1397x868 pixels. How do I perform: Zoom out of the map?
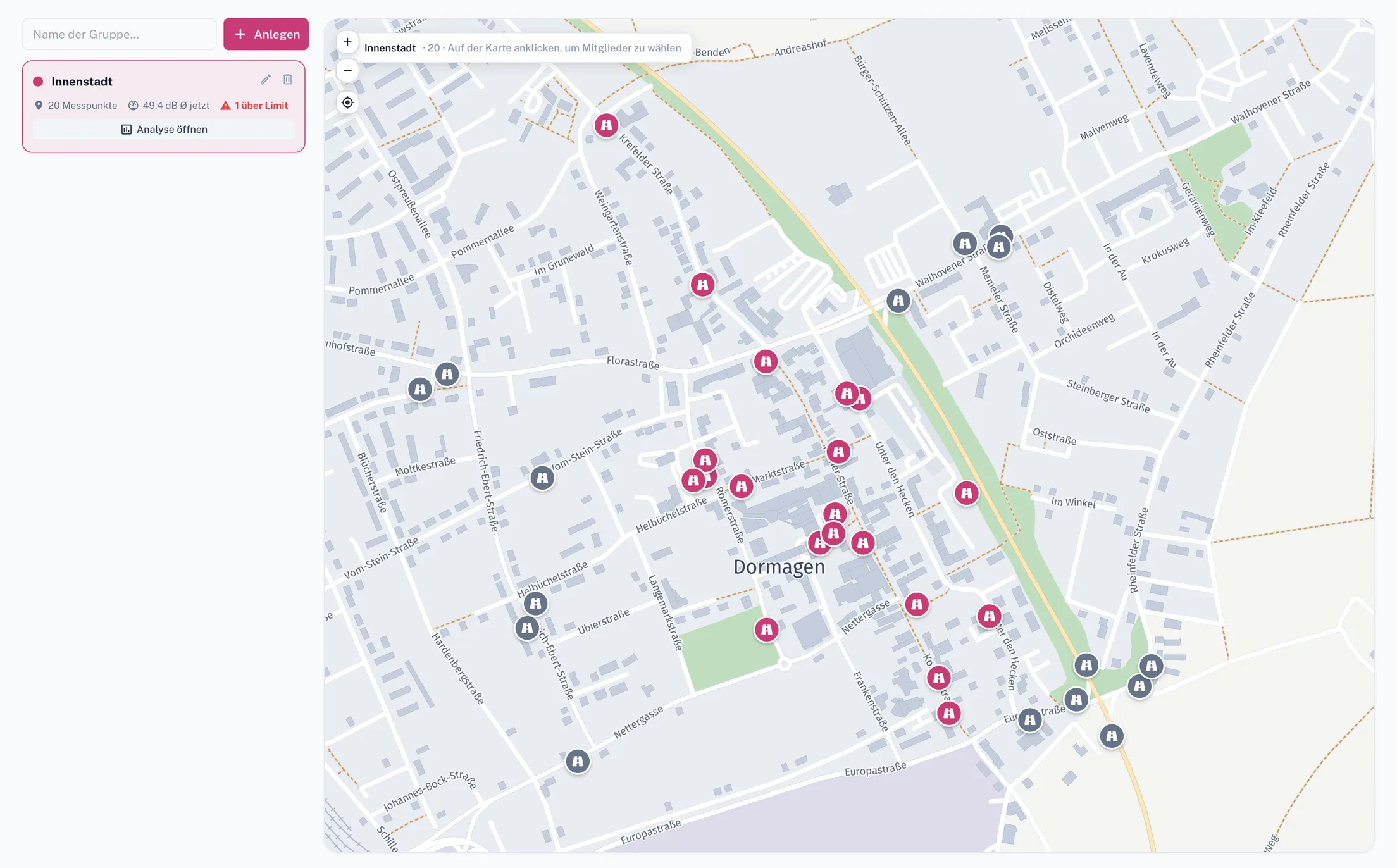[347, 70]
